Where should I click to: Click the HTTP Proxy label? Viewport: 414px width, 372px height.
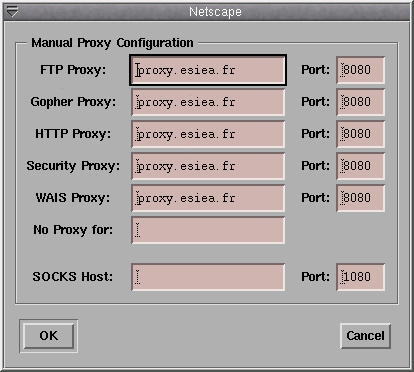coord(73,134)
